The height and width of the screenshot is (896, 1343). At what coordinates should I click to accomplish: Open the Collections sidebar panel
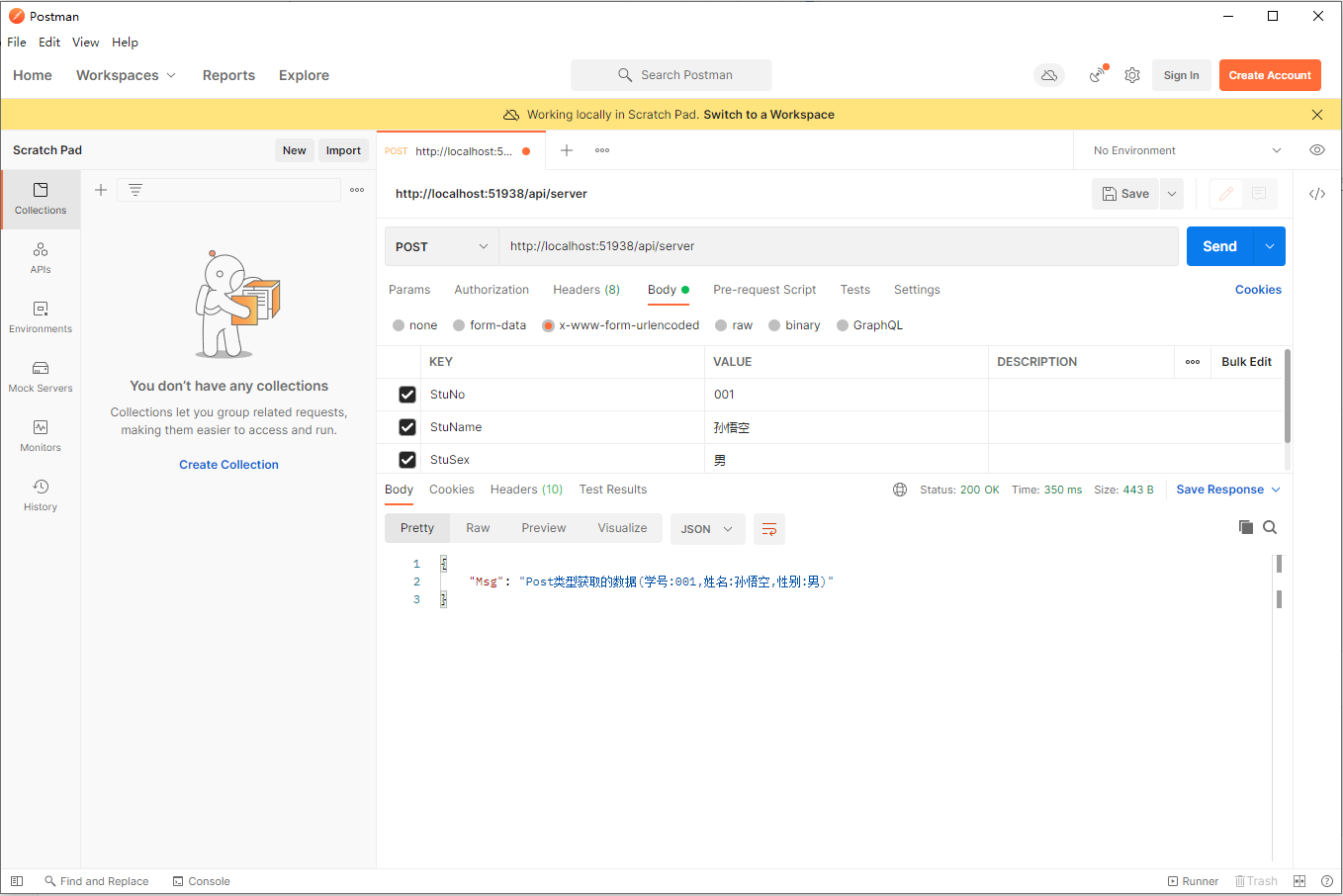(41, 199)
